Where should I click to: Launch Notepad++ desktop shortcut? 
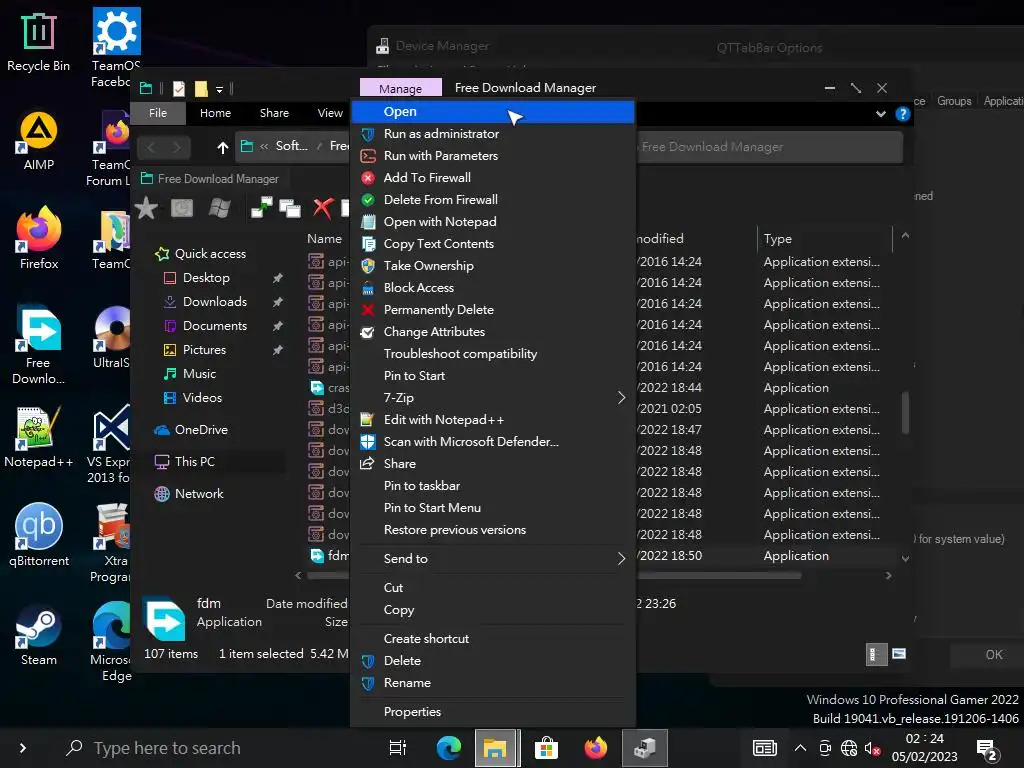tap(38, 438)
